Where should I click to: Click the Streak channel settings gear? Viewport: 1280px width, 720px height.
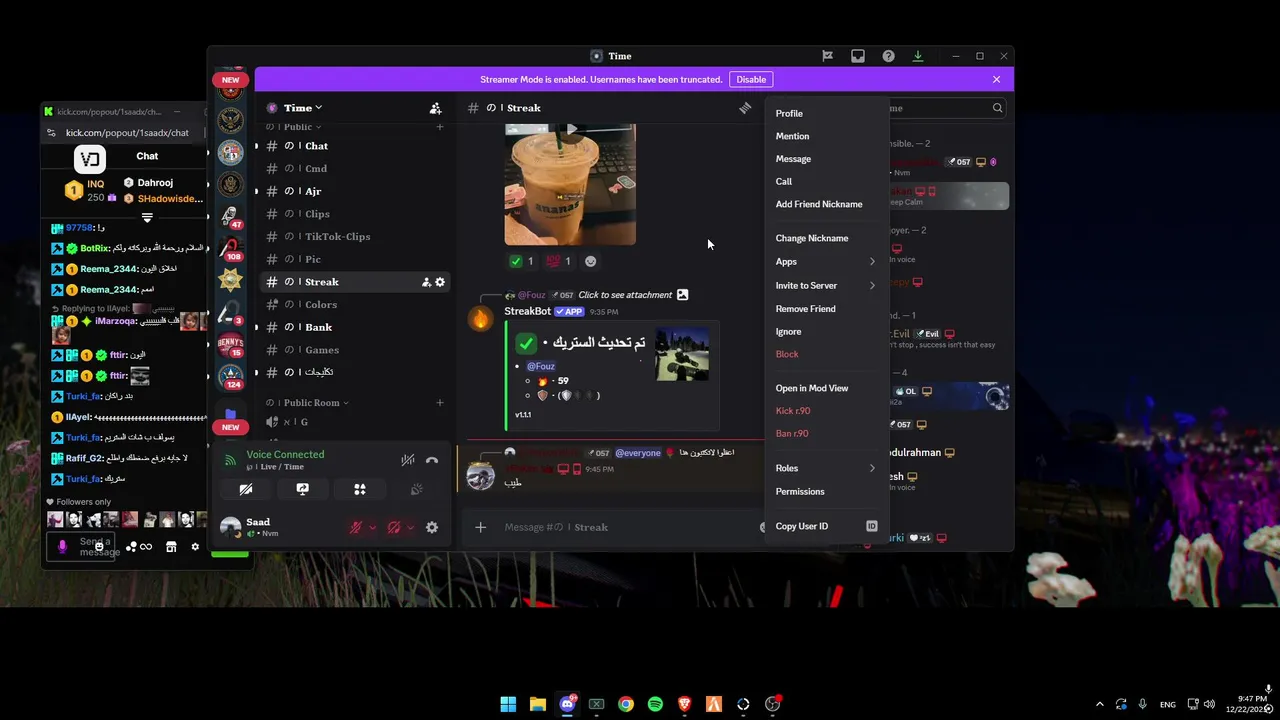(x=440, y=282)
